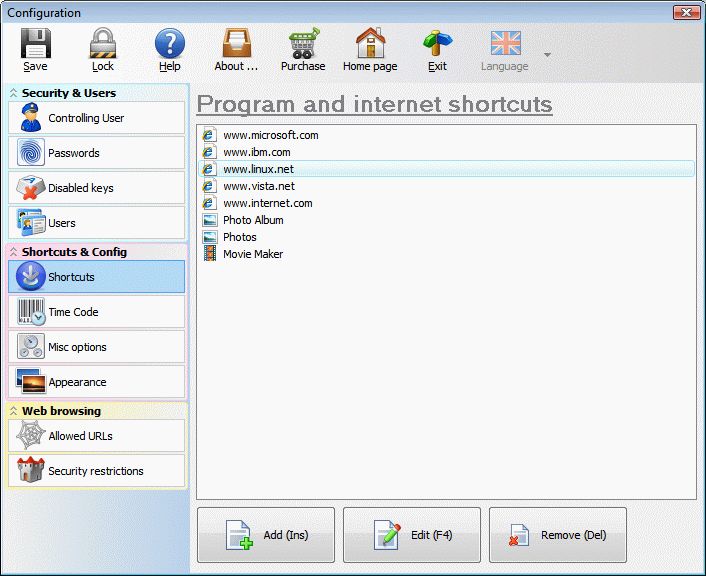Click the Lock padlock icon
This screenshot has height=576, width=706.
103,43
